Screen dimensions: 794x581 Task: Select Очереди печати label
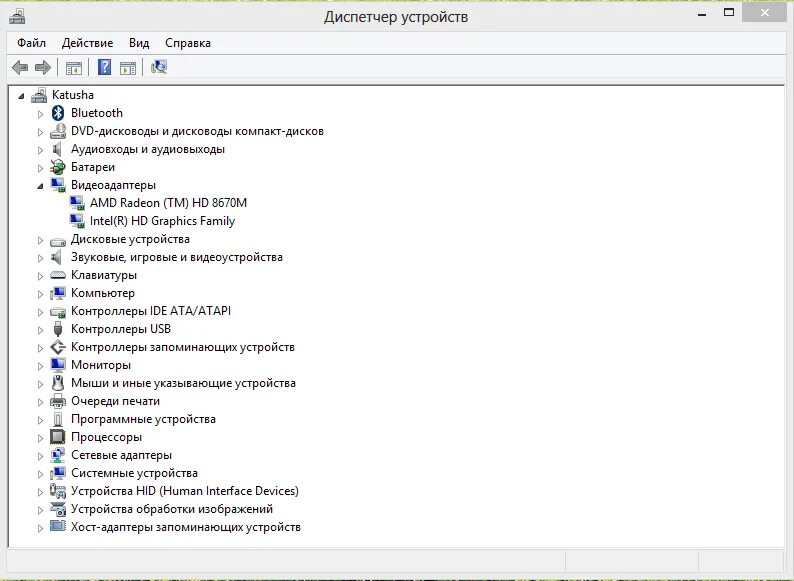click(x=115, y=401)
